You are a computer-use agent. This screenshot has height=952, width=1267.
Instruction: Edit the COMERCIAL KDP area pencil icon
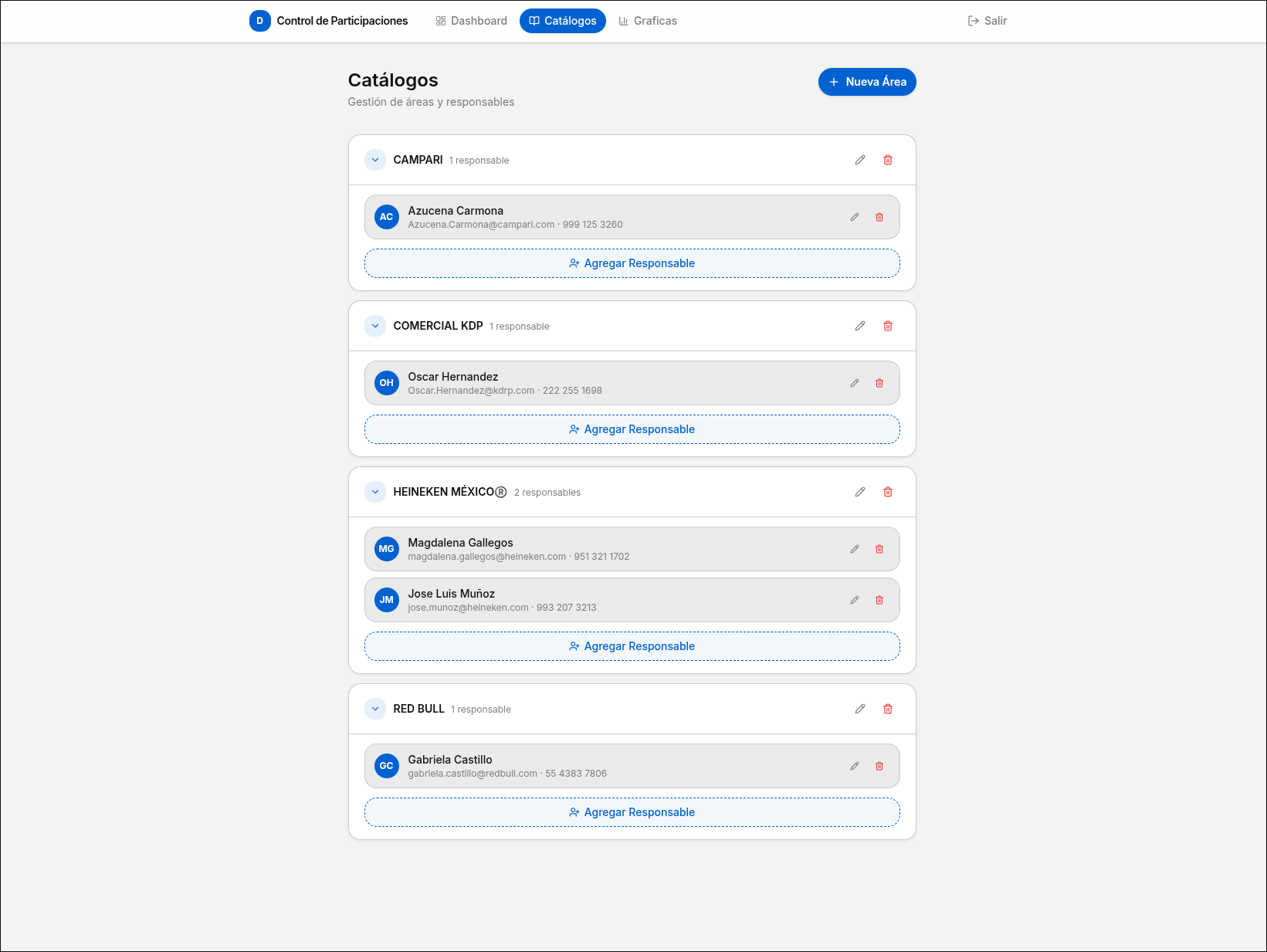(860, 326)
